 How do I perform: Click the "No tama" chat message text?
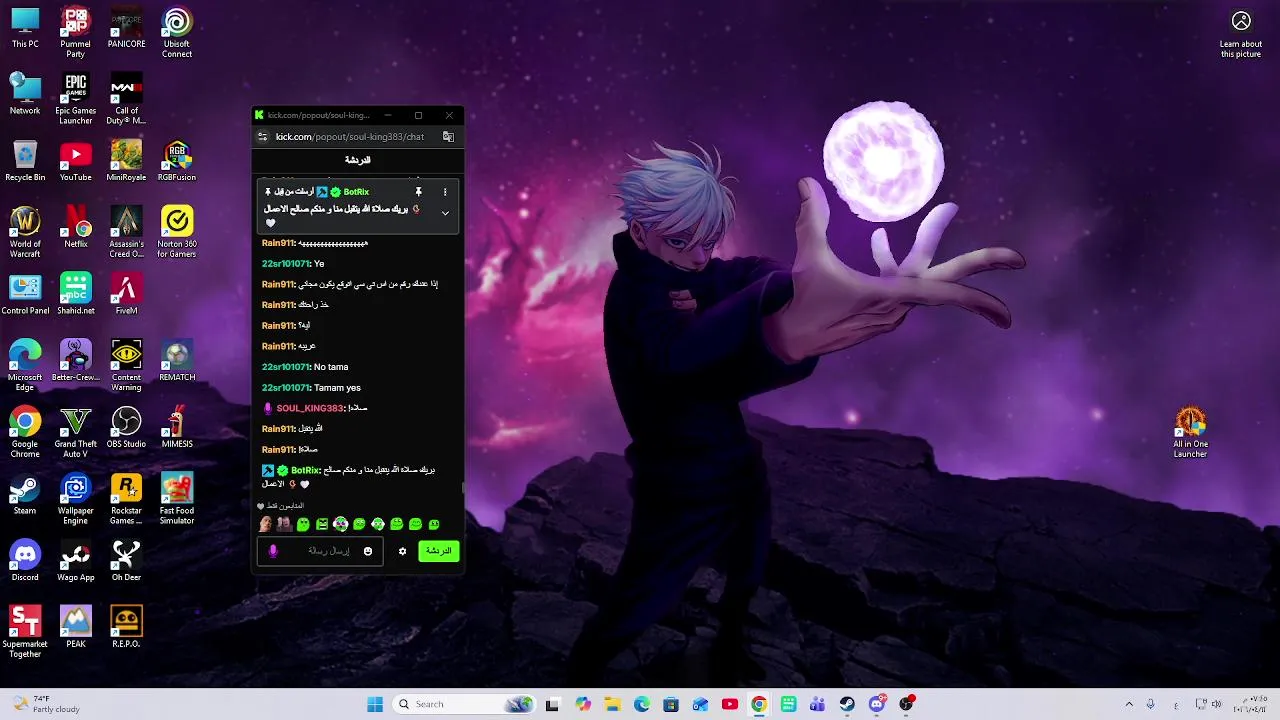point(331,367)
